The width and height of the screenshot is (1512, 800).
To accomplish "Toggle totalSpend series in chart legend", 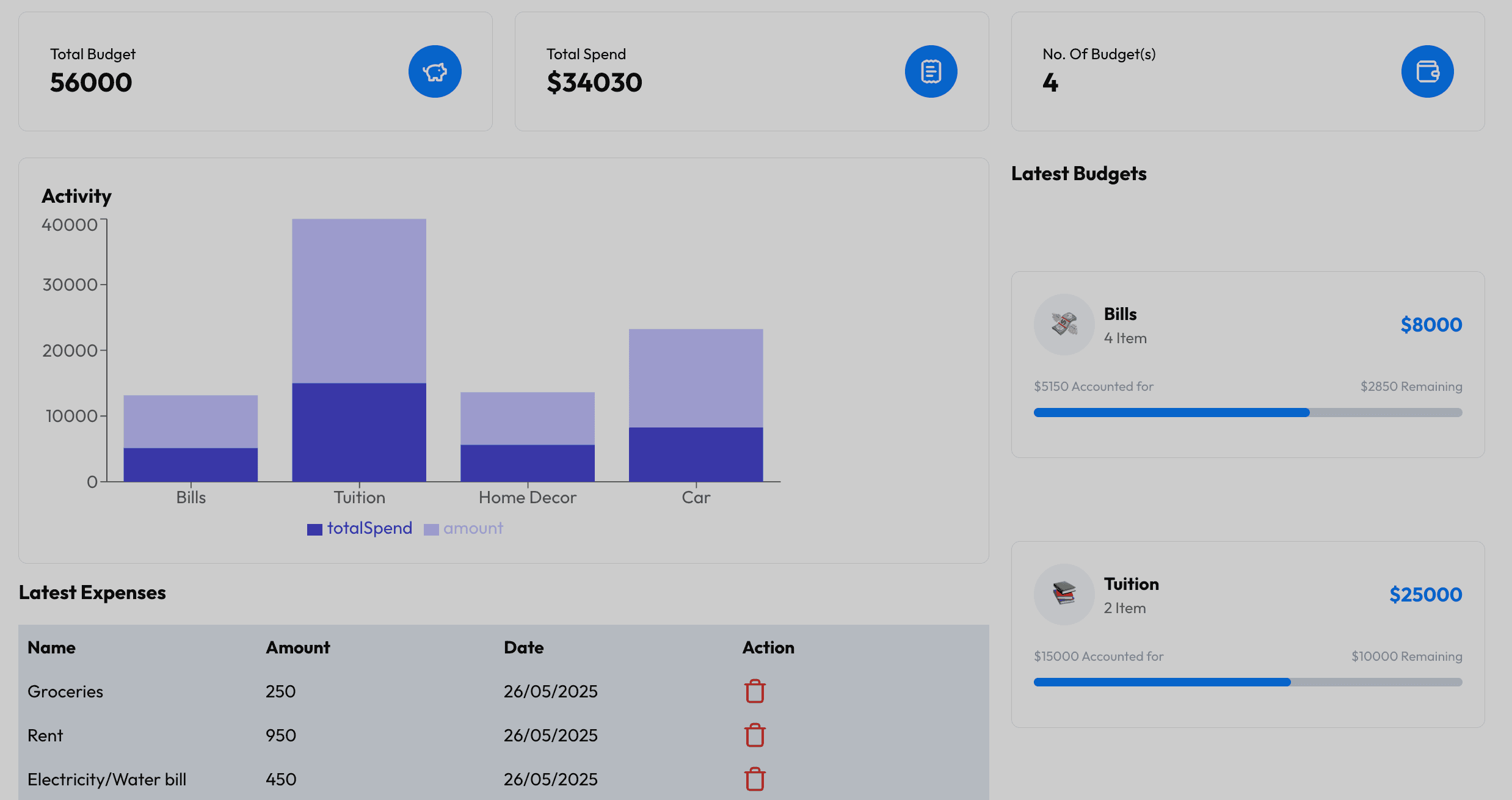I will [360, 528].
